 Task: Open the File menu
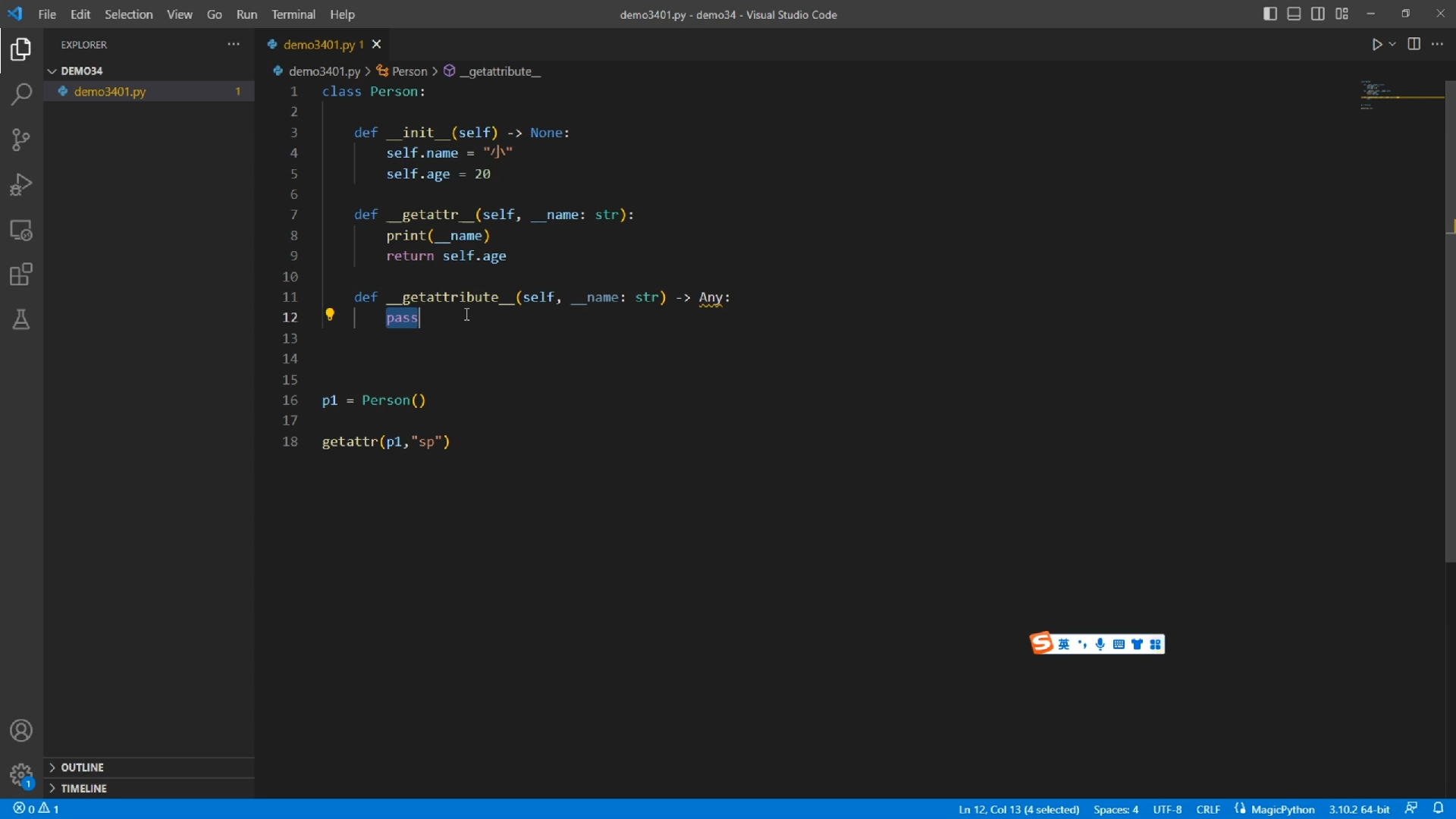tap(47, 14)
